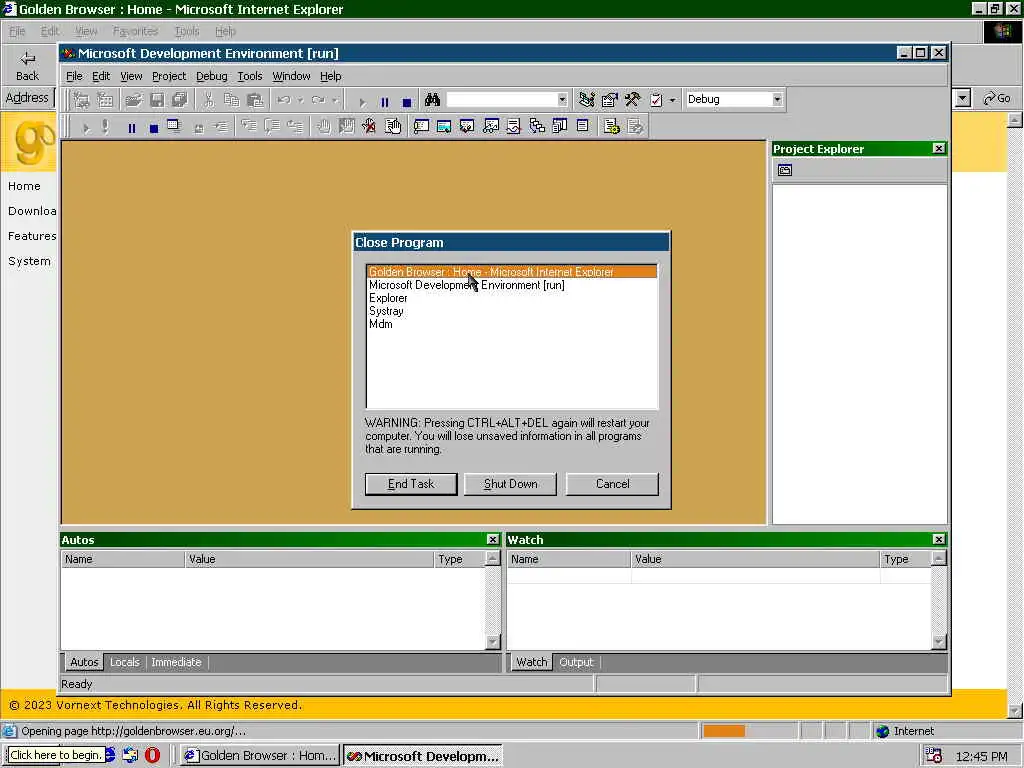1024x768 pixels.
Task: Expand the Redo history dropdown arrow
Action: tap(334, 100)
